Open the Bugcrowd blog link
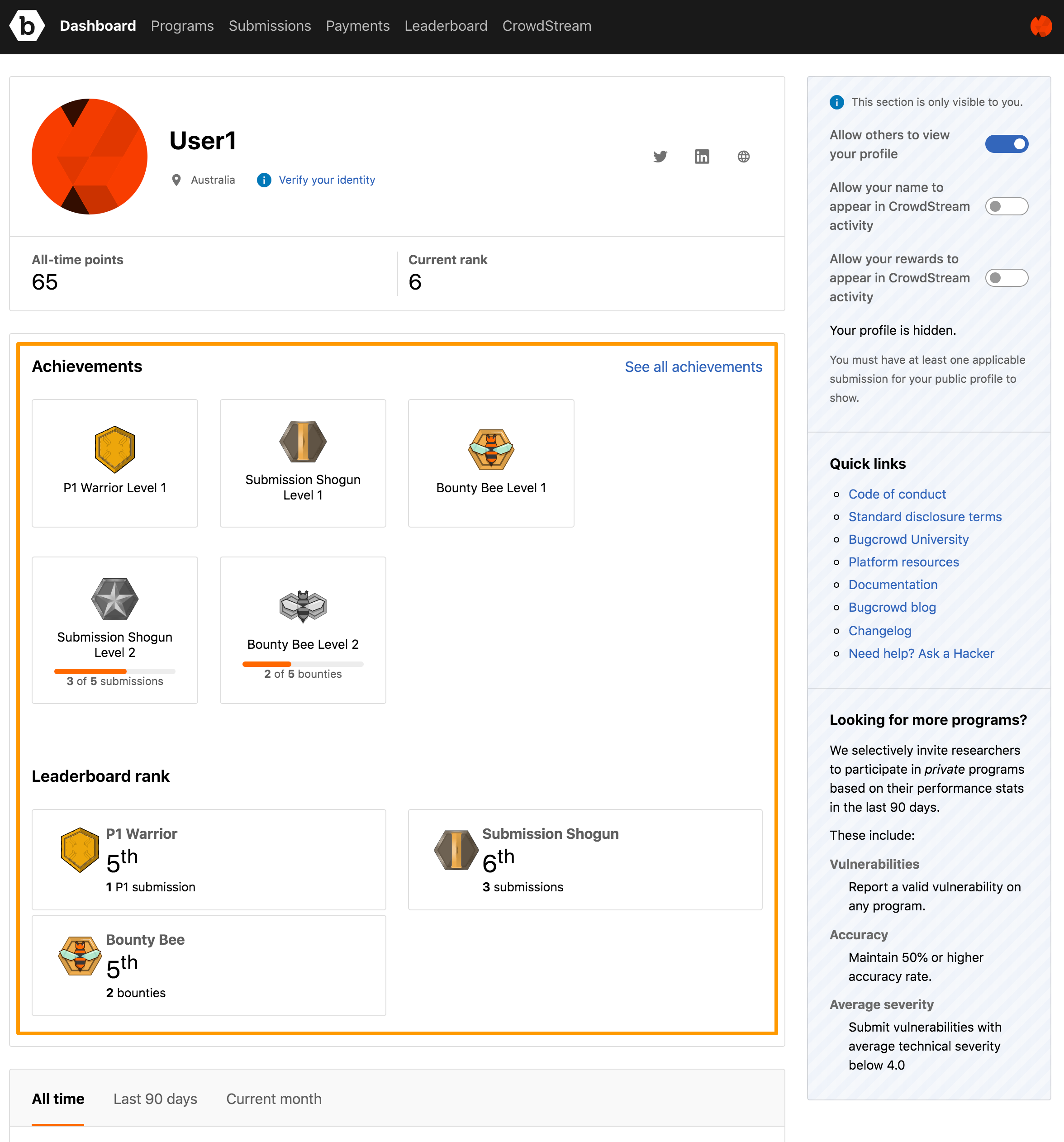The width and height of the screenshot is (1064, 1142). point(892,607)
